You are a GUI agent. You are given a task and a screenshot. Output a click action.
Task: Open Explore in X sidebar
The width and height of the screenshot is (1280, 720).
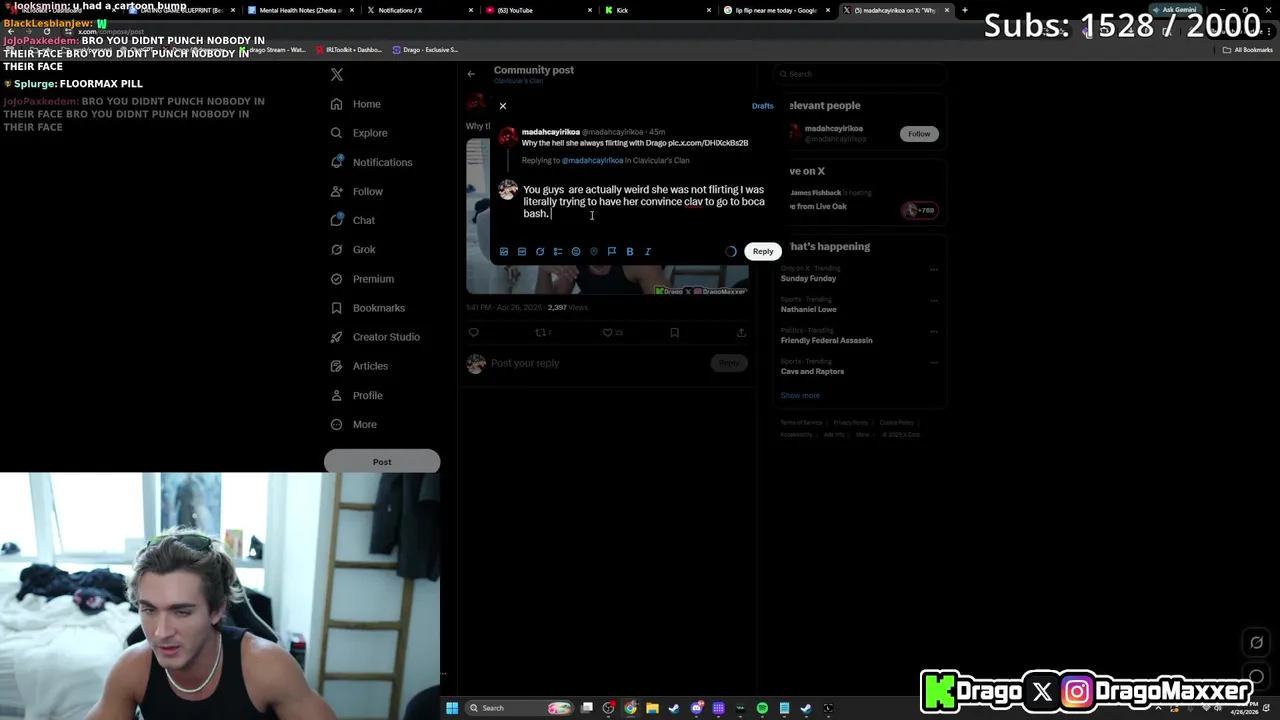click(359, 133)
